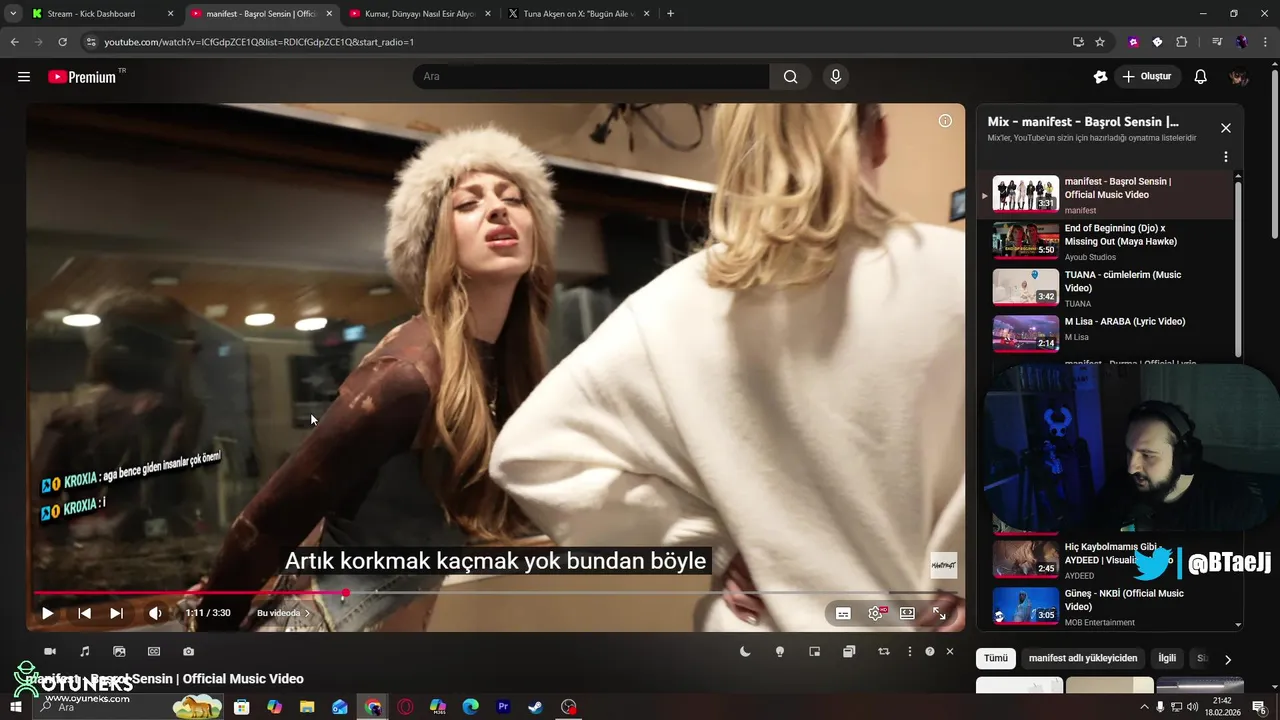Viewport: 1280px width, 720px height.
Task: Open the tab search dropdown arrow
Action: tap(13, 14)
